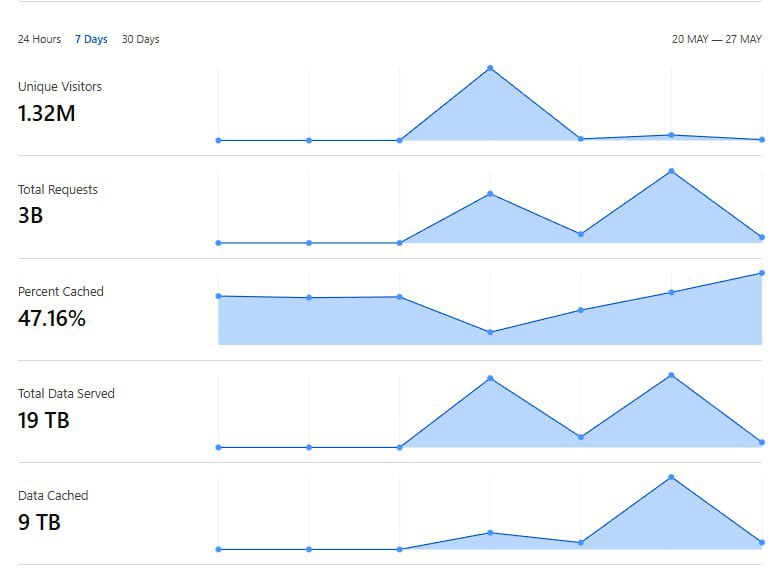Click the 20 MAY — 27 MAY date range
The height and width of the screenshot is (569, 780).
pos(716,39)
